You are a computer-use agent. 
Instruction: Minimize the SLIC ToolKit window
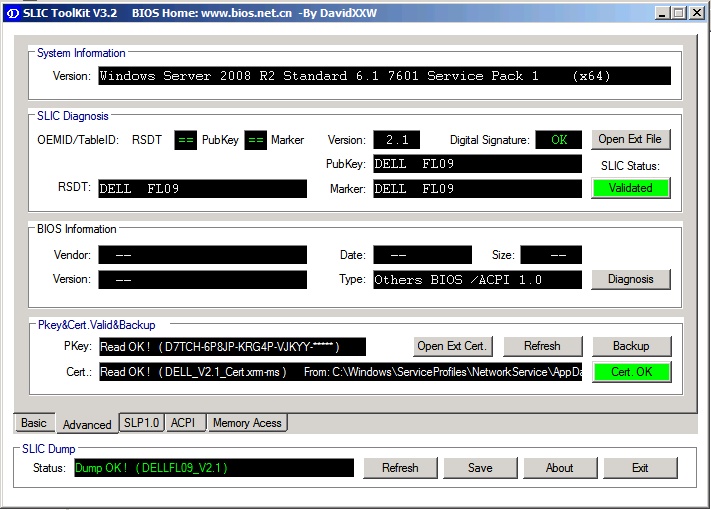pyautogui.click(x=662, y=13)
